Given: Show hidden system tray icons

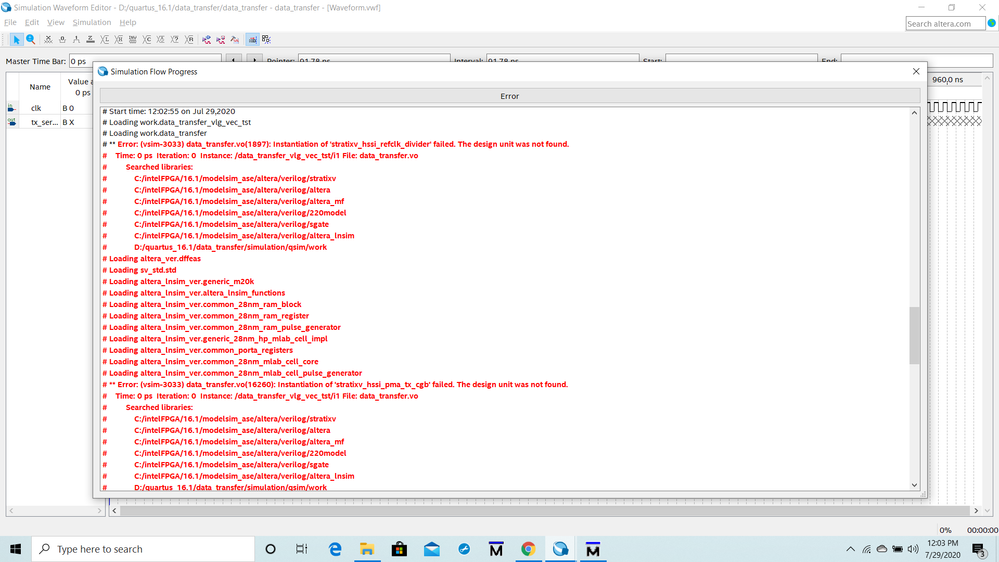Looking at the screenshot, I should [850, 549].
